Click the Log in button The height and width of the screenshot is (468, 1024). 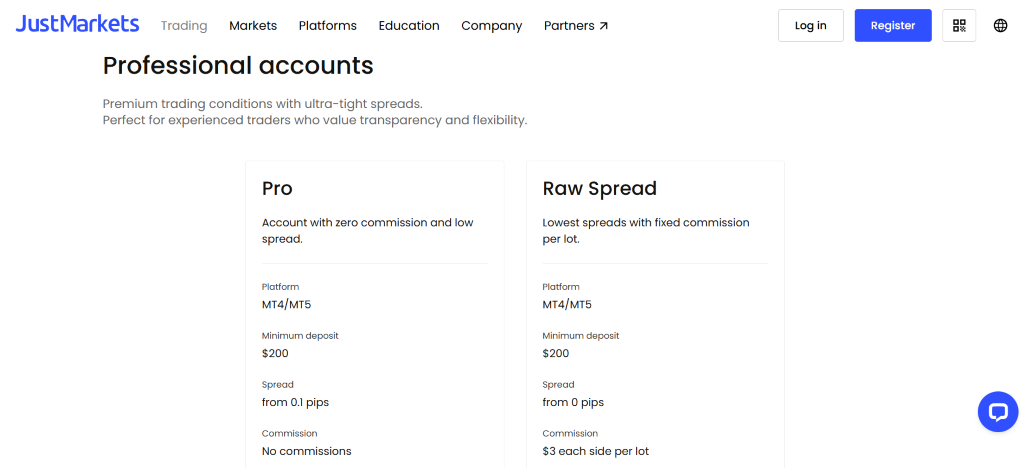(810, 25)
